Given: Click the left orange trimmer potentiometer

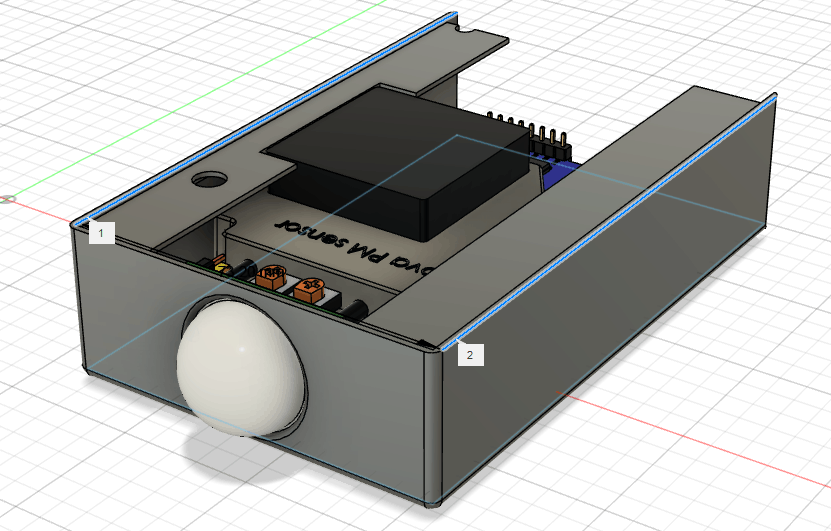Looking at the screenshot, I should [271, 277].
